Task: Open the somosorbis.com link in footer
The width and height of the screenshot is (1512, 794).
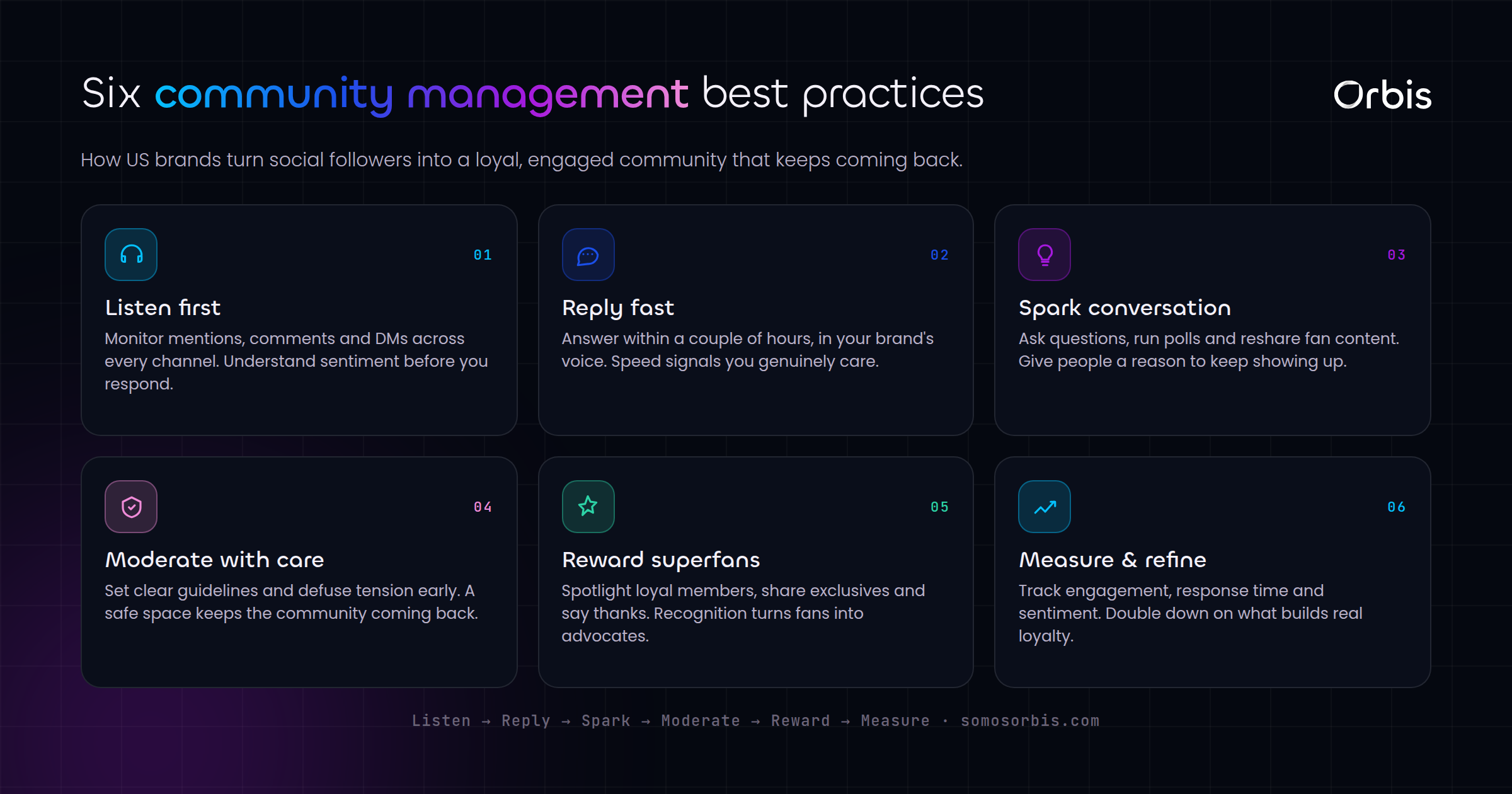Action: tap(1030, 720)
